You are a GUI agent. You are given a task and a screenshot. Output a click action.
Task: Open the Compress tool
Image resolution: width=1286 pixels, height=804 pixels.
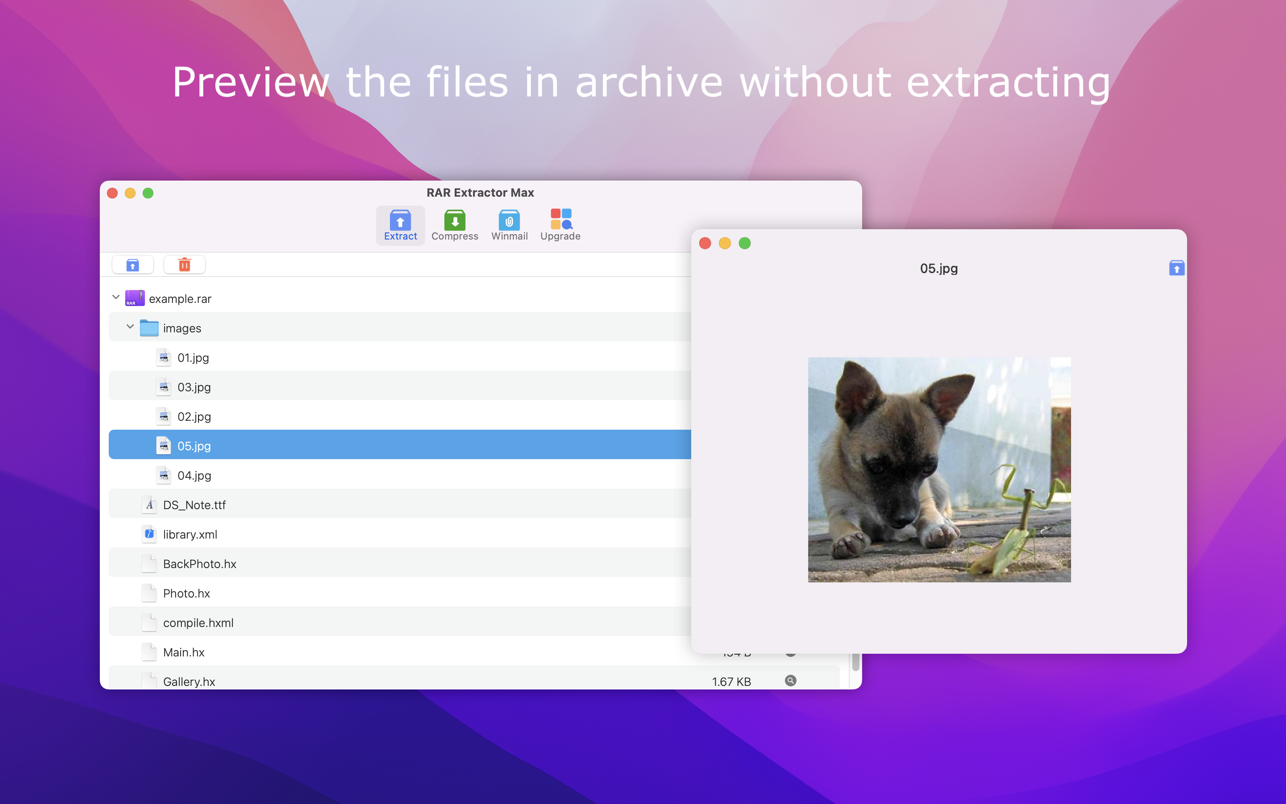[454, 225]
